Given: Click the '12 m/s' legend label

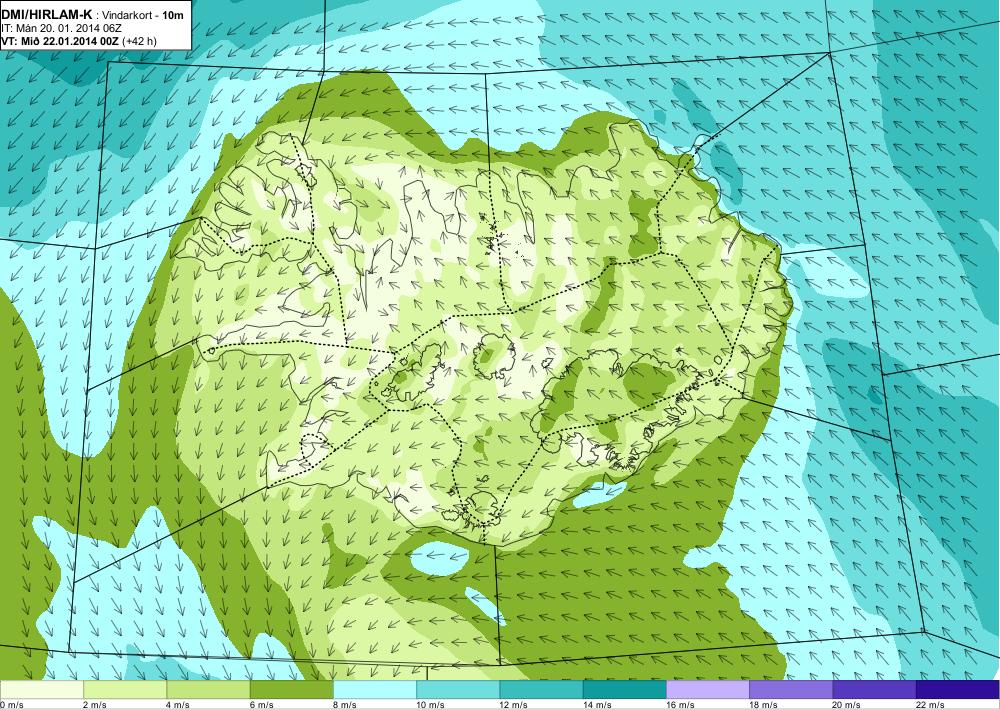Looking at the screenshot, I should click(x=514, y=704).
